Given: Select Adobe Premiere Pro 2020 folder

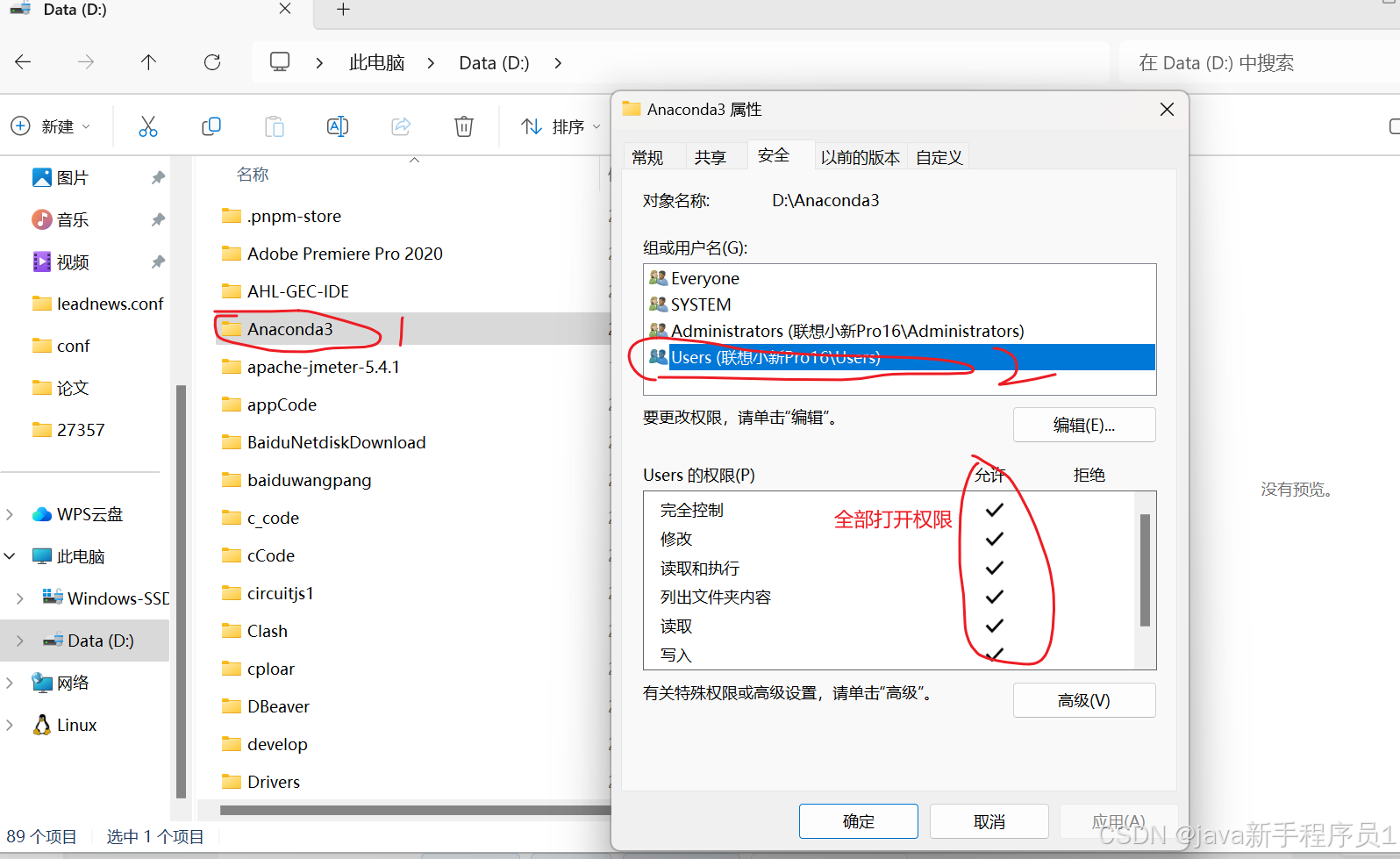Looking at the screenshot, I should [332, 254].
